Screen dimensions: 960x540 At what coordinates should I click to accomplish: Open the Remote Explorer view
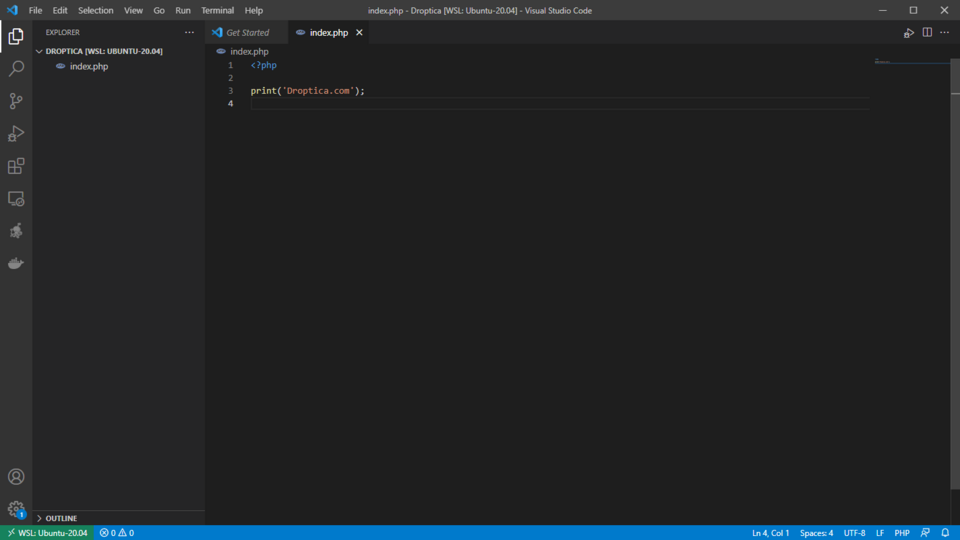(x=16, y=198)
